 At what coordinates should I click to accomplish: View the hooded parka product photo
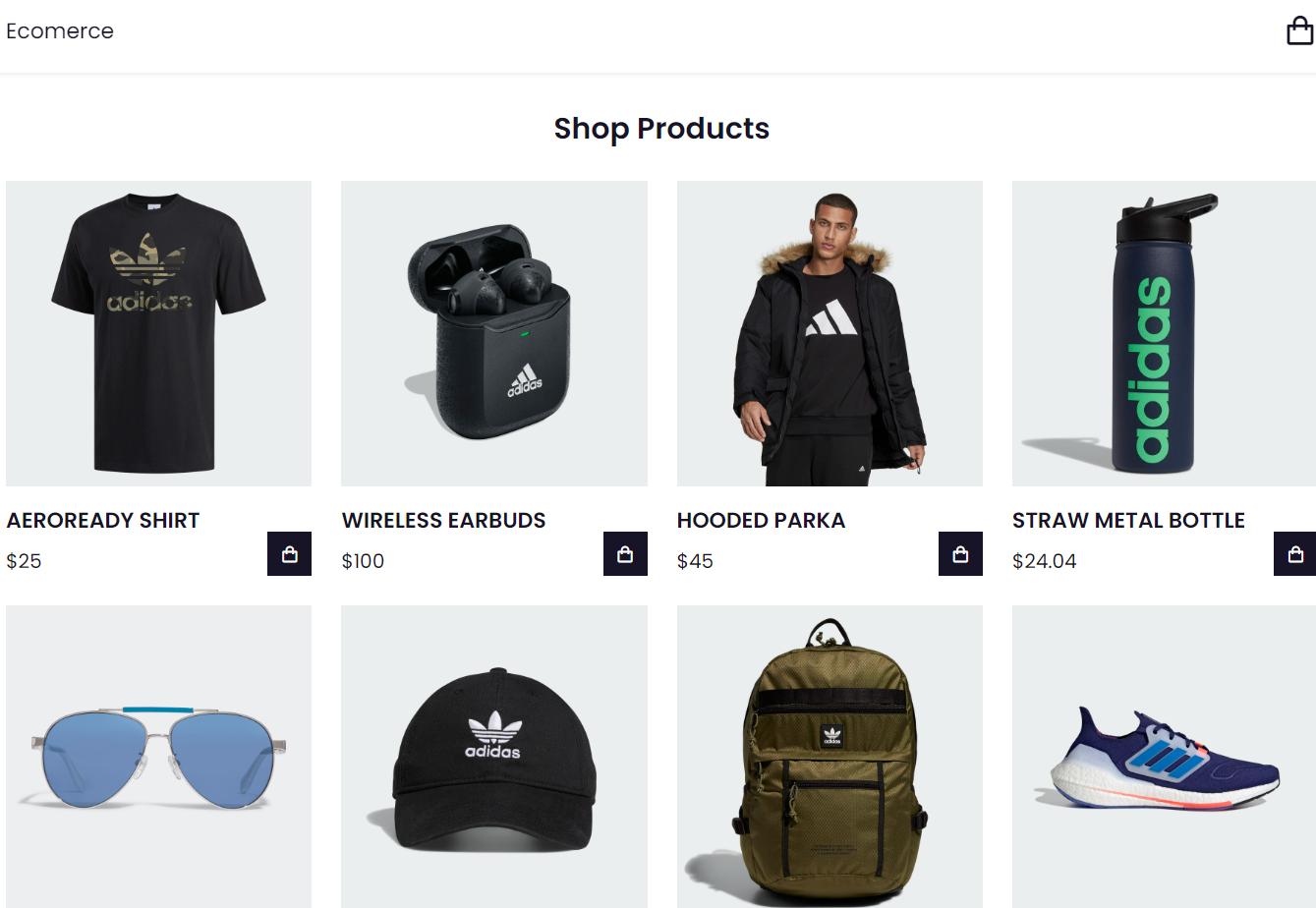pos(830,333)
